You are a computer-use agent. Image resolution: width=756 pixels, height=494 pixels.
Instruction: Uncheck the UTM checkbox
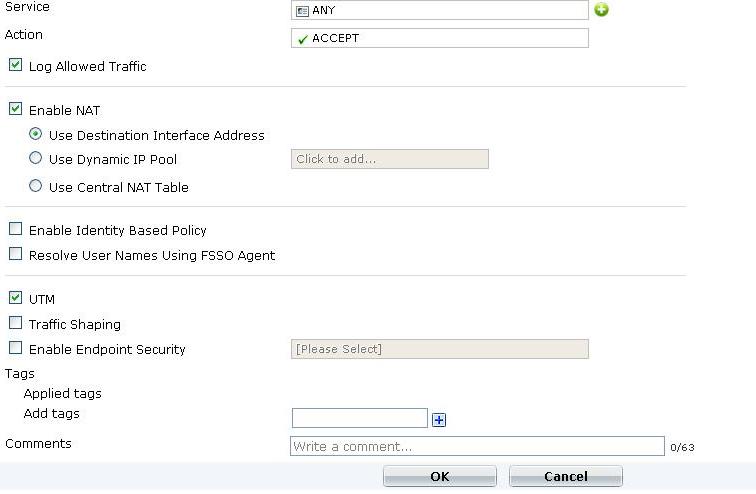click(x=15, y=299)
